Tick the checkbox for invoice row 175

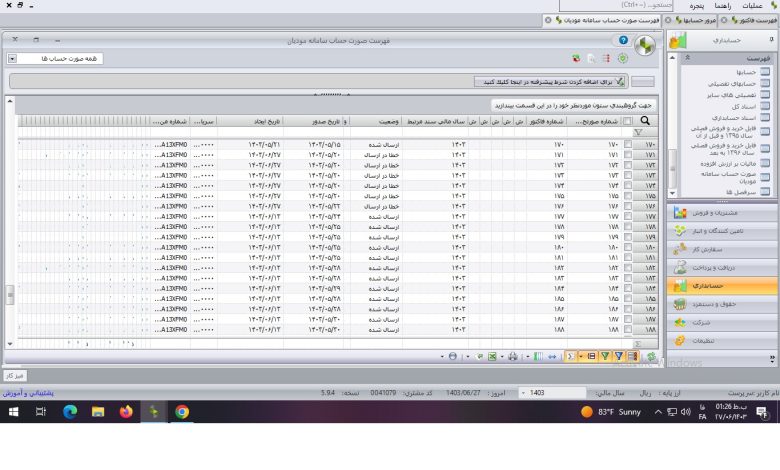point(627,196)
